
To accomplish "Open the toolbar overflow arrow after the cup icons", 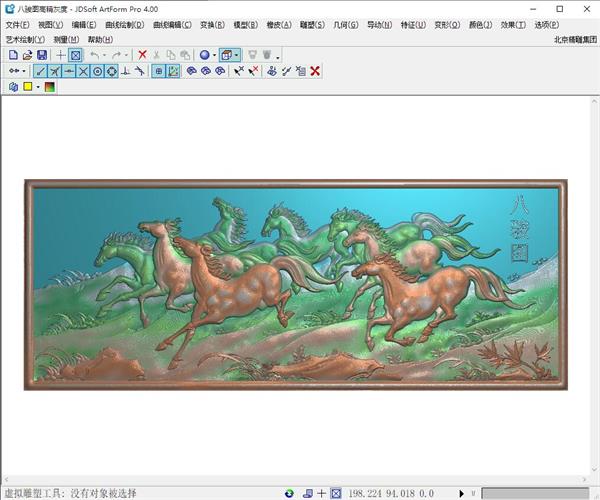I will click(x=278, y=57).
